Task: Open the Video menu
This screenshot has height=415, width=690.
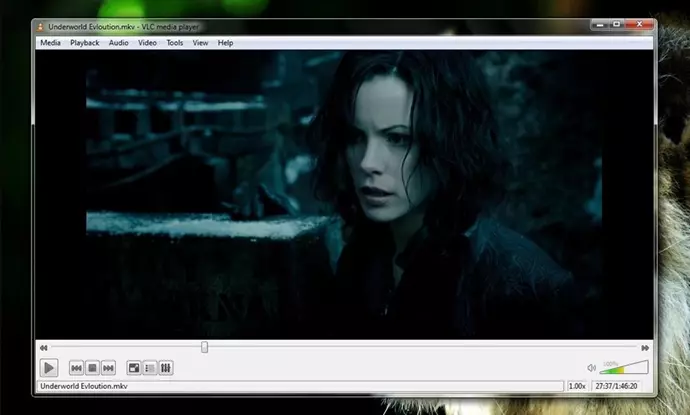Action: (147, 43)
